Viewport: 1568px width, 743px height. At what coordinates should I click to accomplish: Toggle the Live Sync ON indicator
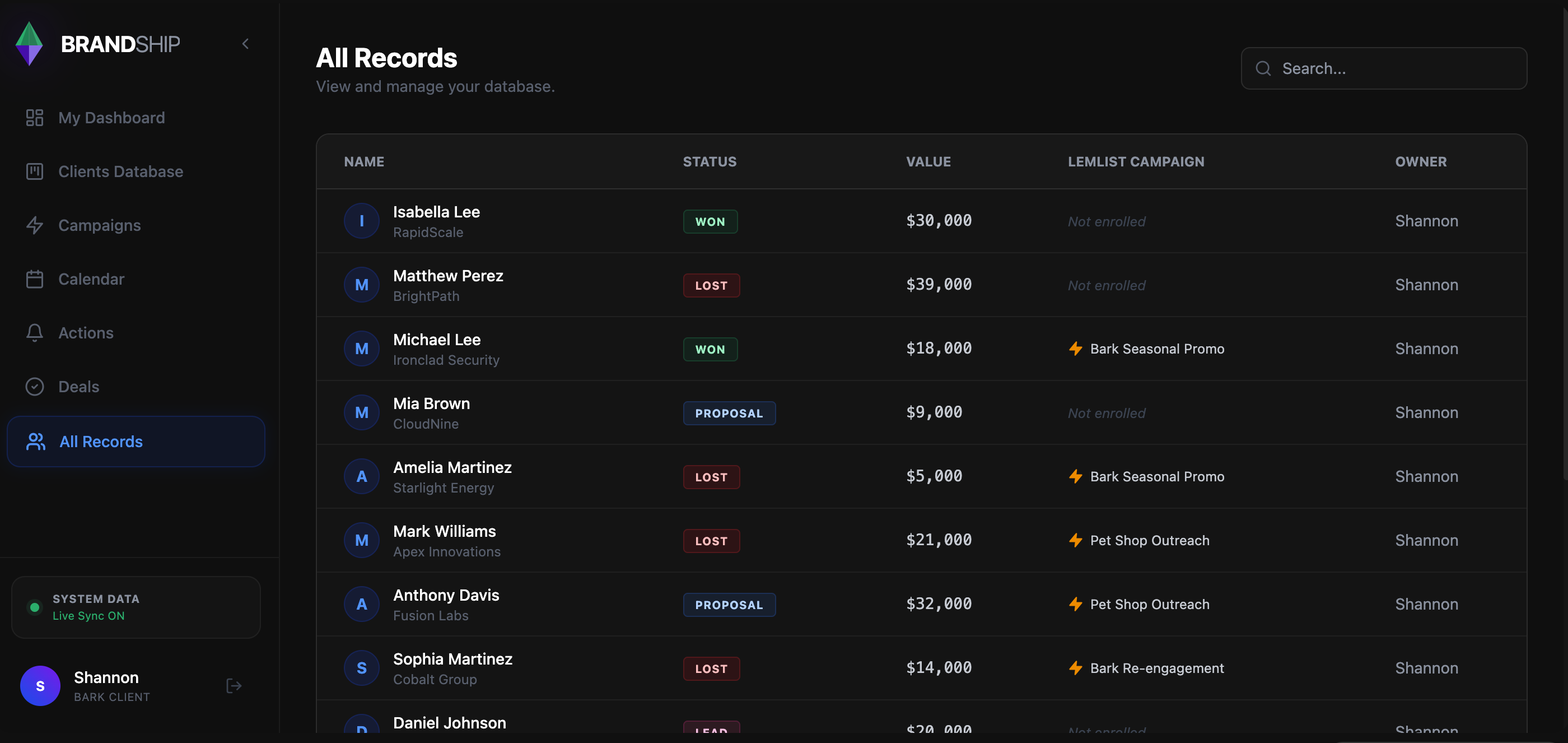[35, 607]
